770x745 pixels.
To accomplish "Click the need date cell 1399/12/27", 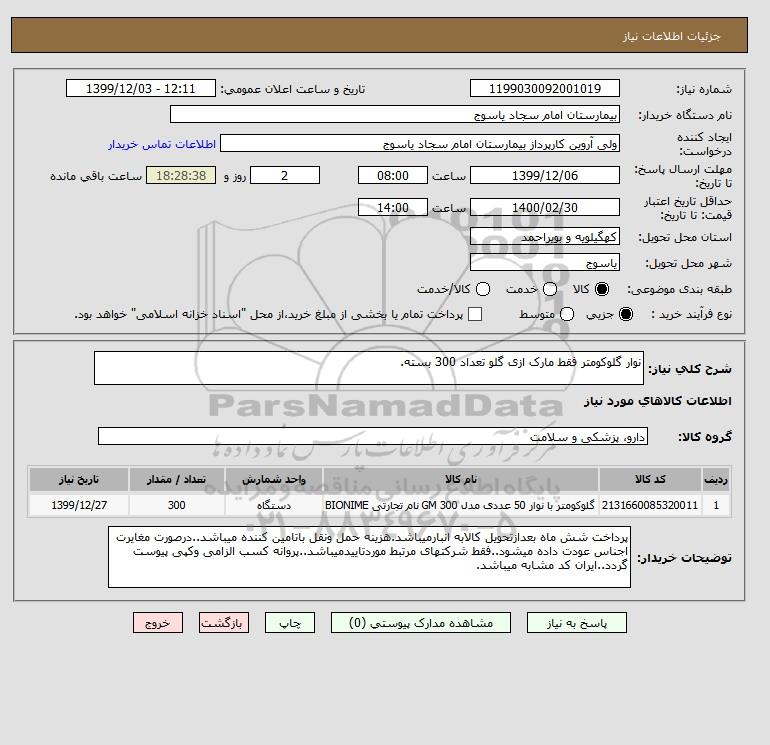I will pos(79,505).
